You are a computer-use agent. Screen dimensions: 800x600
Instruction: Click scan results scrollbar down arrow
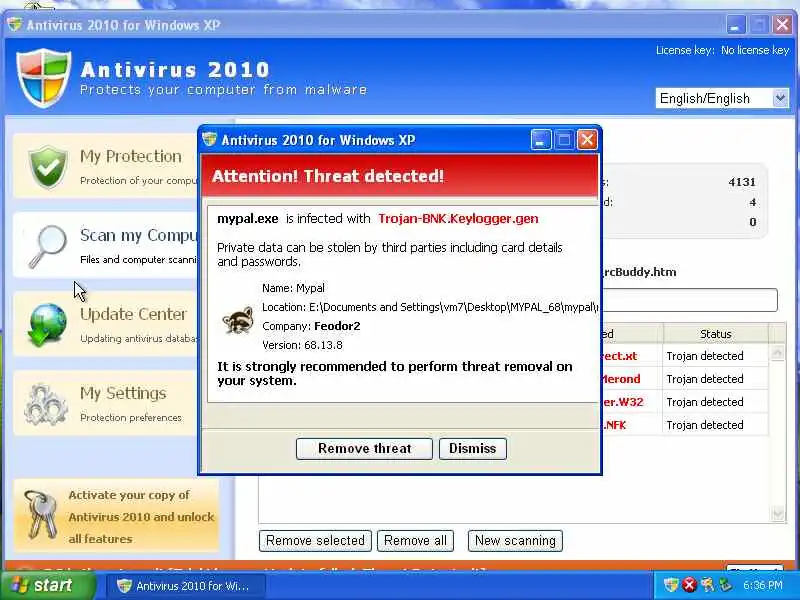coord(777,513)
